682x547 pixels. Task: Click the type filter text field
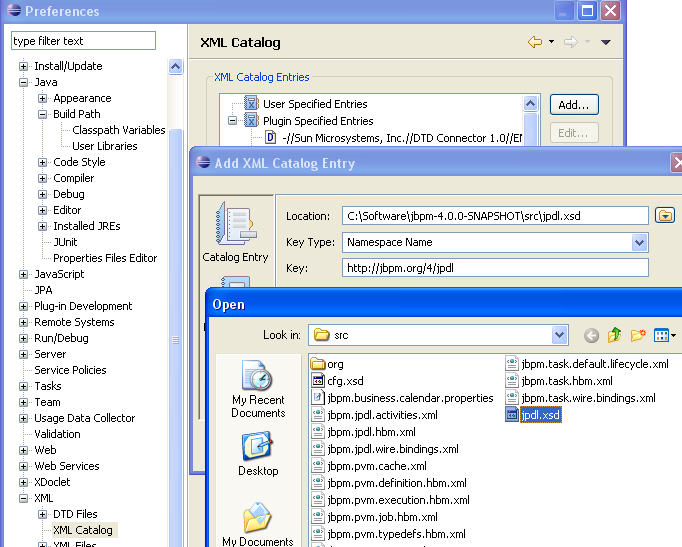(84, 41)
